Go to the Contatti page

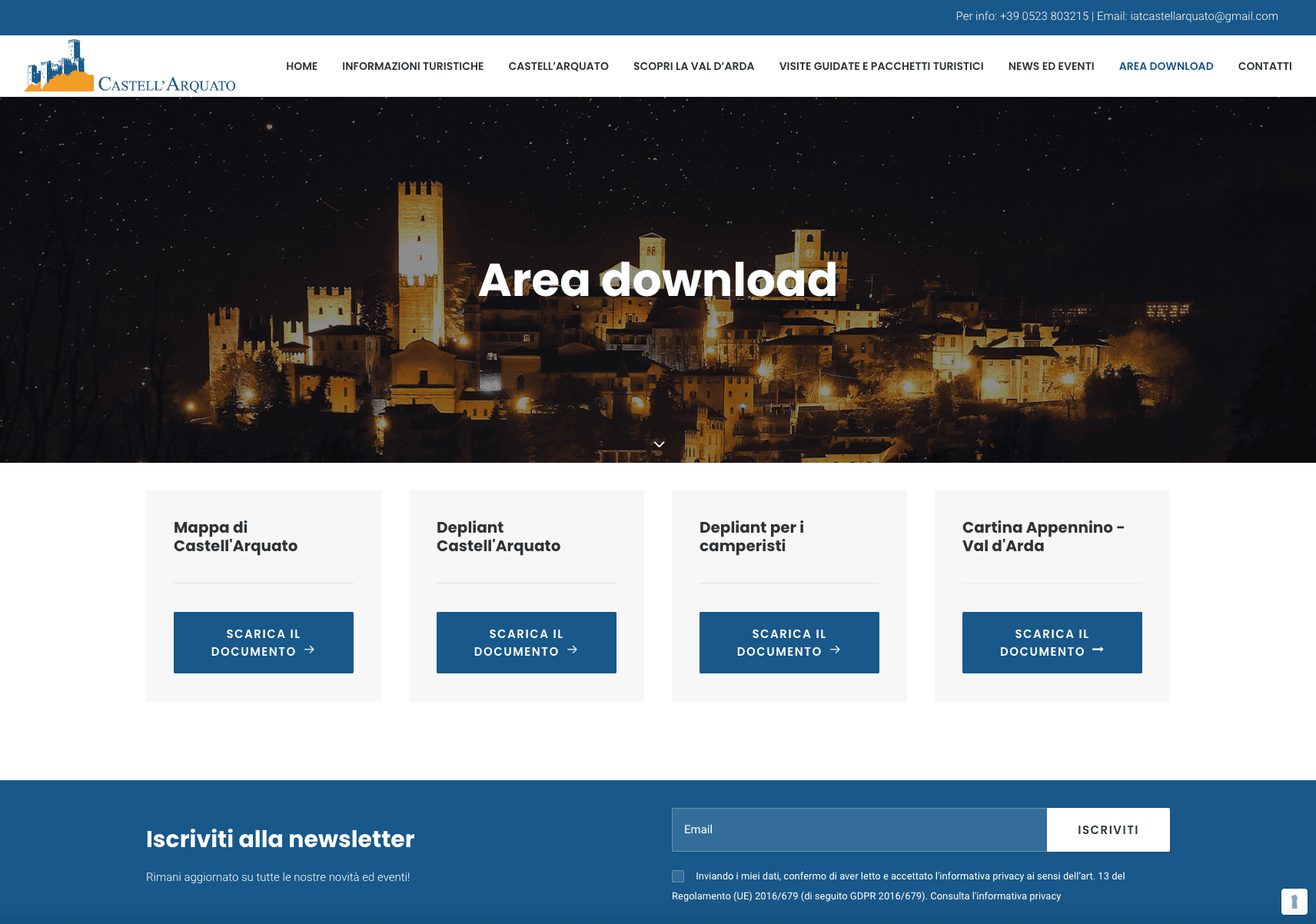tap(1264, 66)
